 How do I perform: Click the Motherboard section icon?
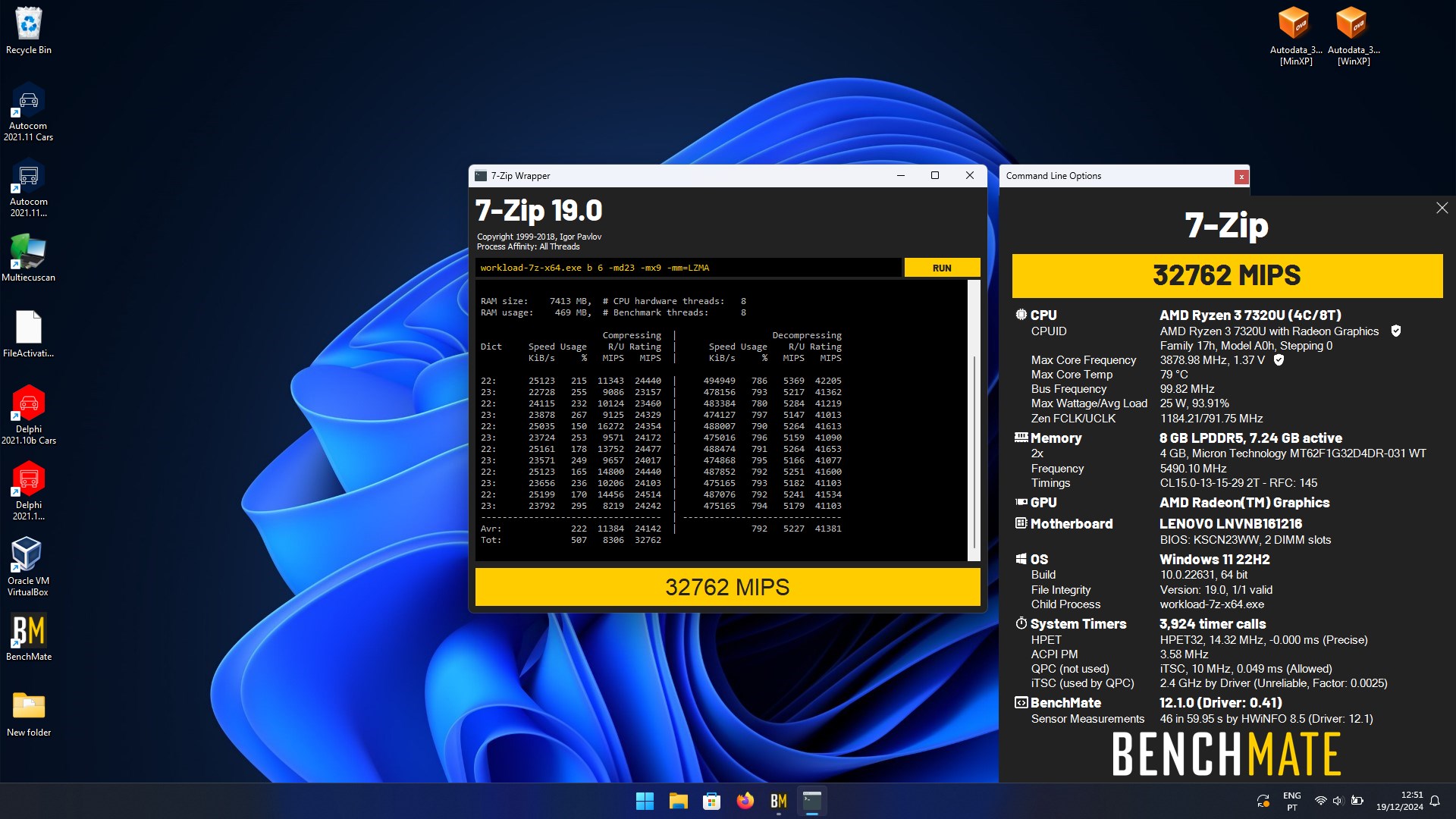pyautogui.click(x=1021, y=523)
